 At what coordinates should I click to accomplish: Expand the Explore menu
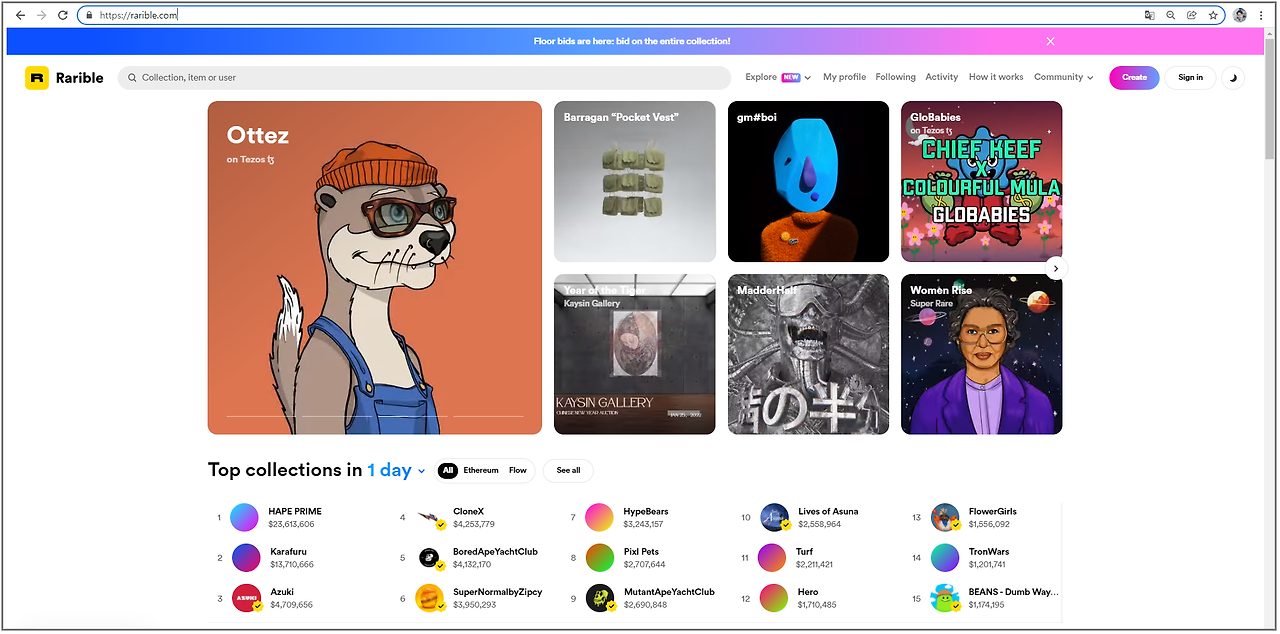click(778, 77)
